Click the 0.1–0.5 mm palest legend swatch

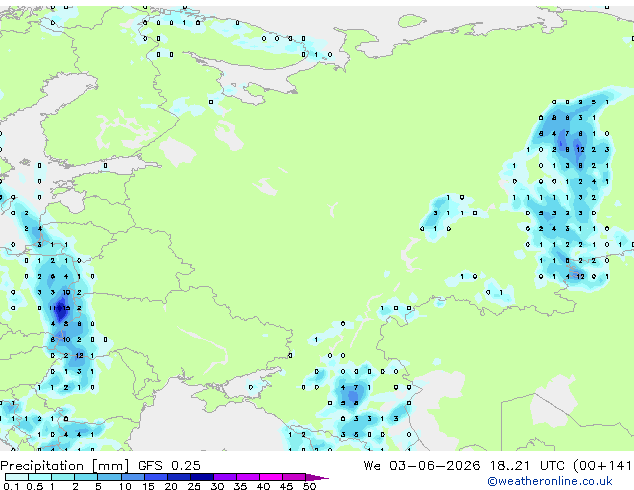[17, 477]
